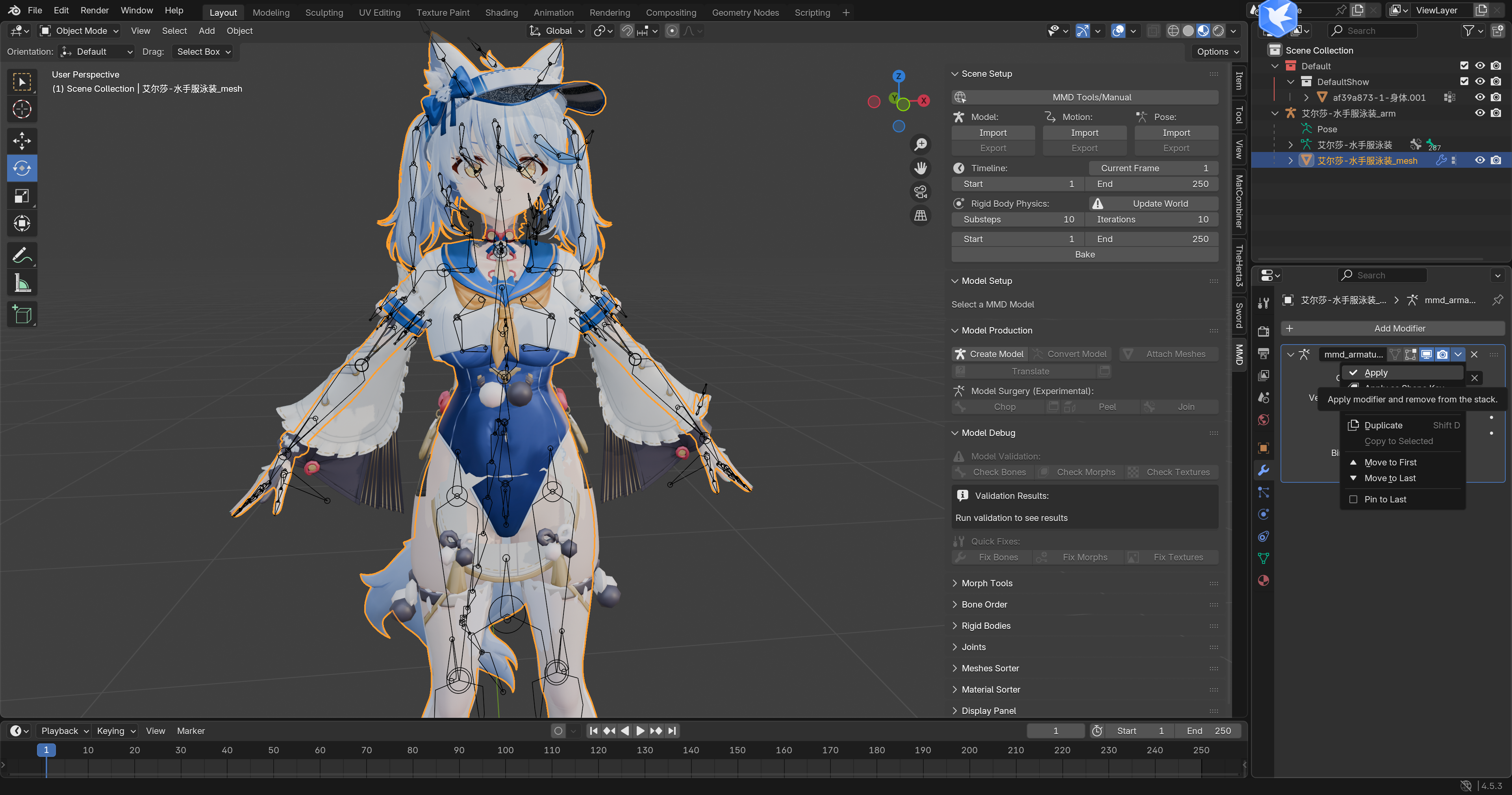Screen dimensions: 1512x795
Task: Uncheck the Default collection's exclude checkbox
Action: click(1464, 66)
